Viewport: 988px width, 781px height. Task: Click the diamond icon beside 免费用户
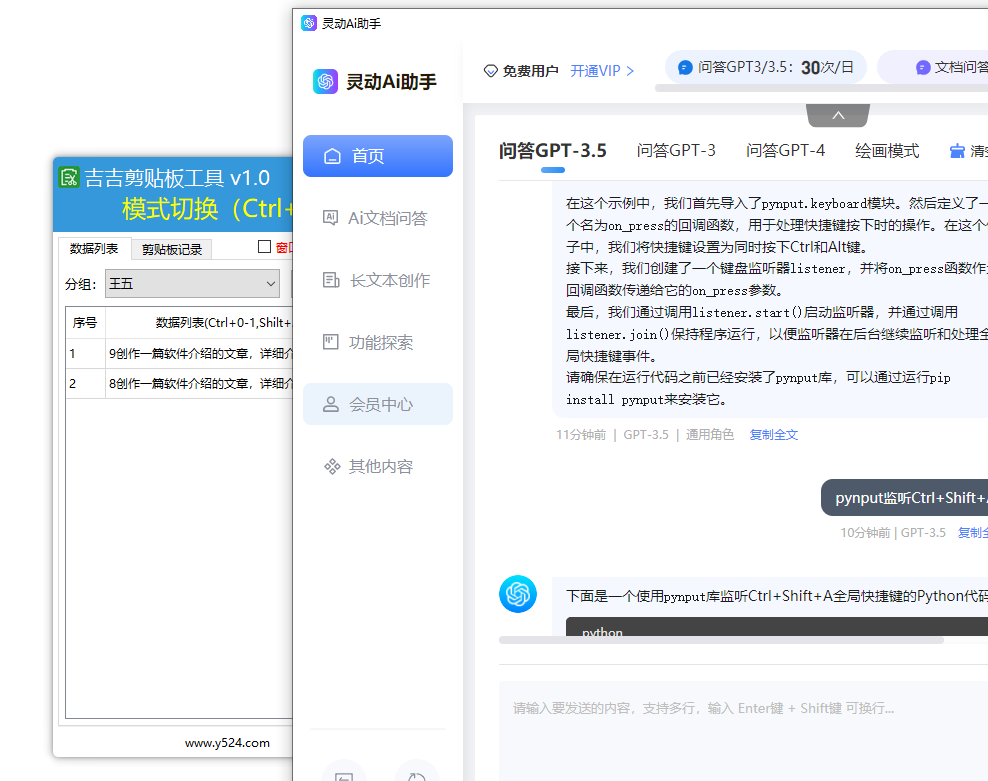tap(490, 71)
